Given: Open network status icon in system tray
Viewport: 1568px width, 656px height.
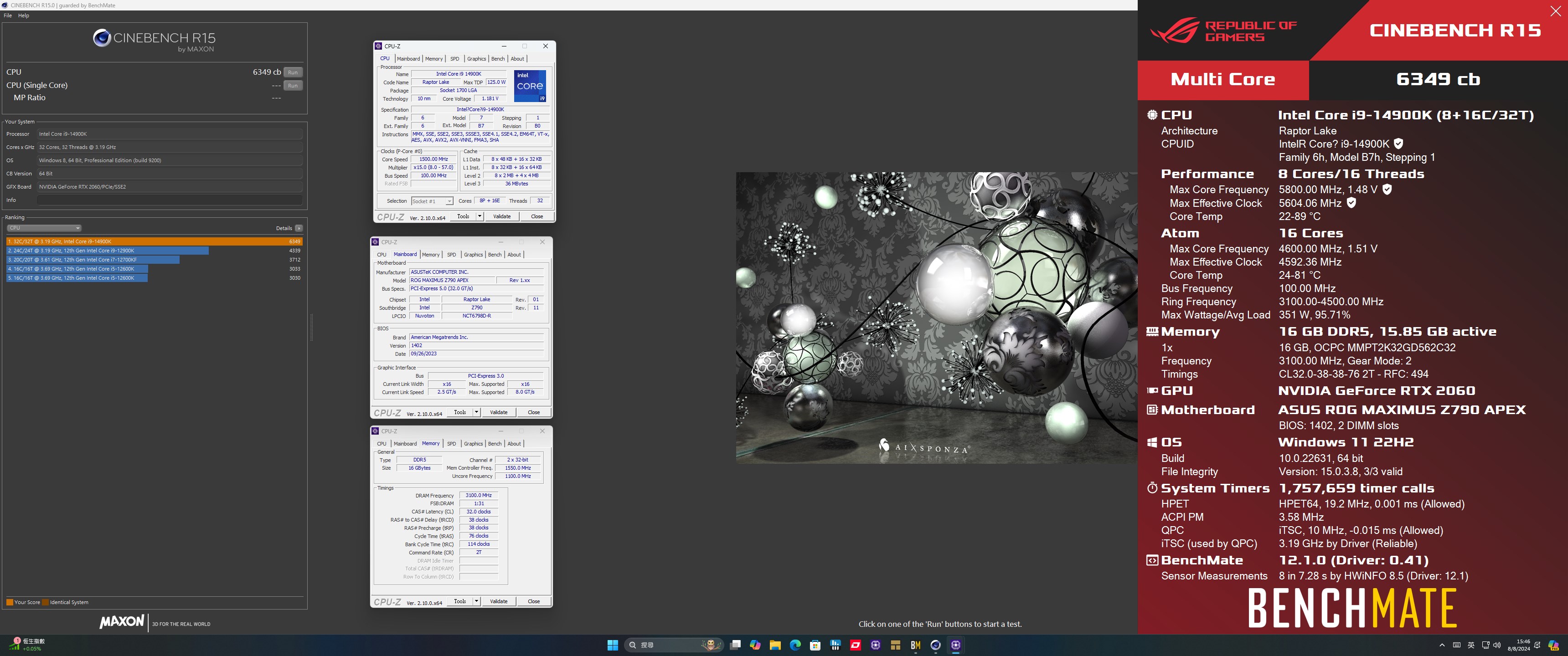Looking at the screenshot, I should pyautogui.click(x=1485, y=645).
